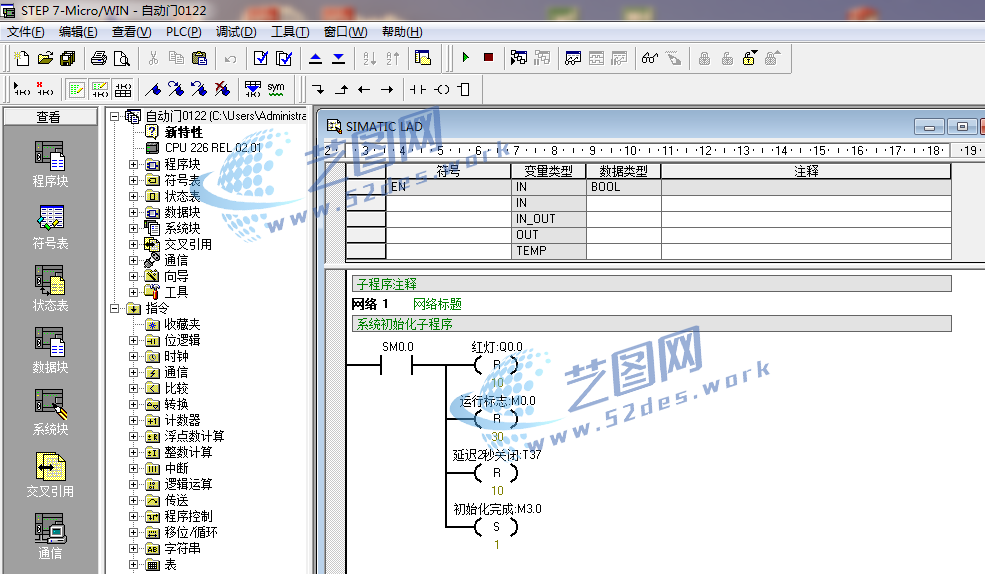The image size is (985, 574).
Task: Click the TEMP variable type cell
Action: (548, 251)
